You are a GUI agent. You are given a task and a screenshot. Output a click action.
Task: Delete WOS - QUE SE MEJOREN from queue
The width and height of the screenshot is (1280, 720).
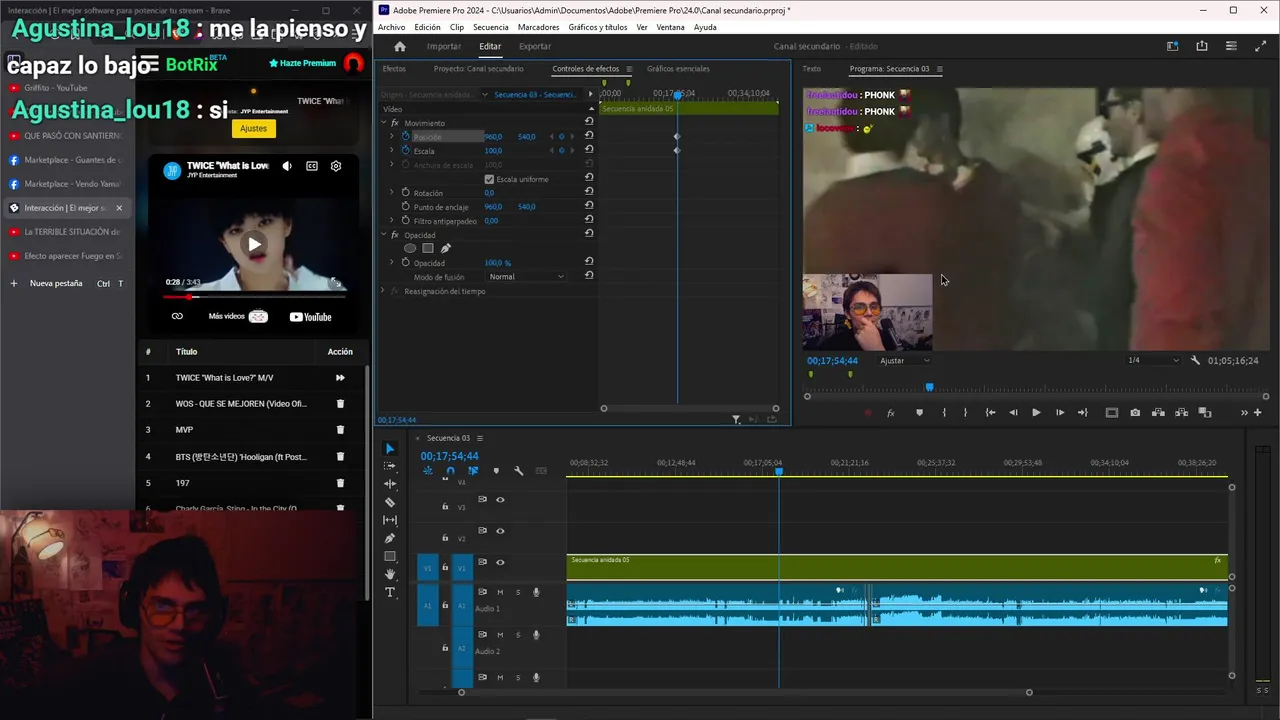coord(340,404)
